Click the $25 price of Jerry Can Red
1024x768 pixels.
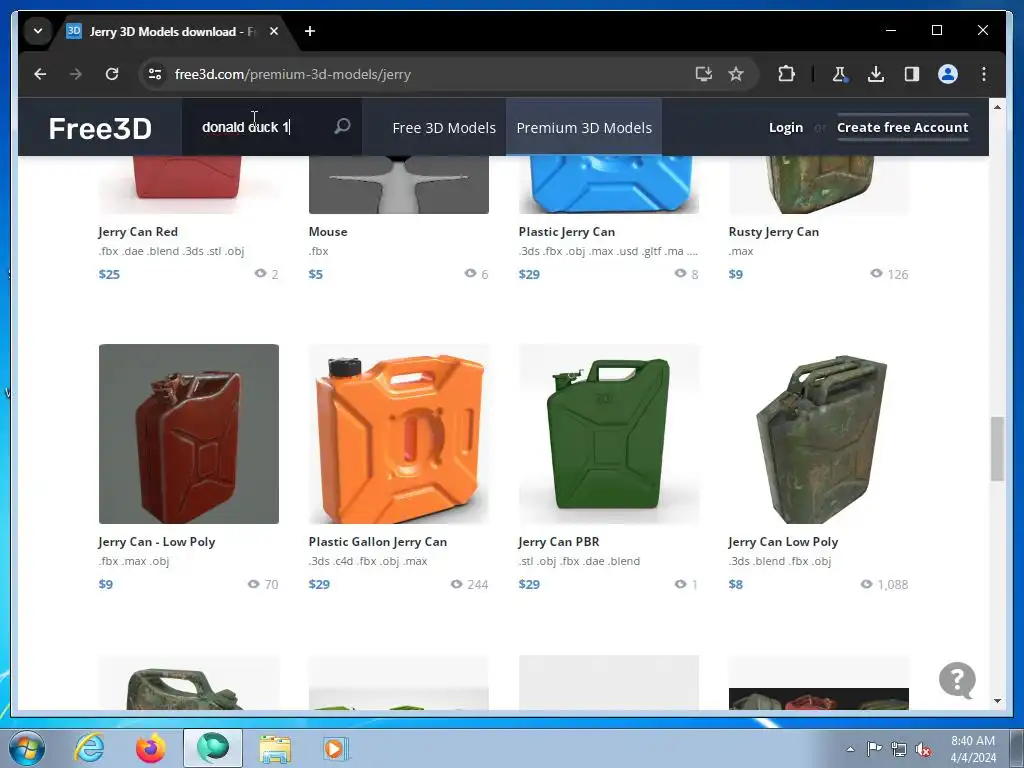point(109,274)
